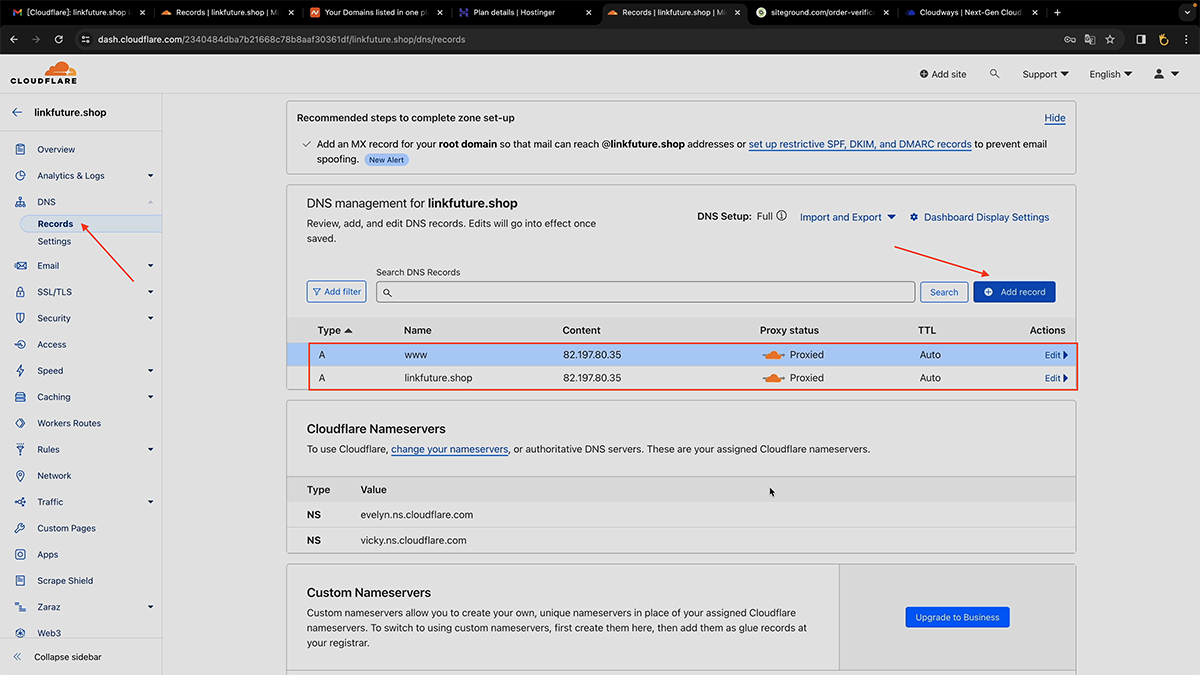This screenshot has width=1200, height=675.
Task: Switch to the Your Domains listed tab
Action: tap(374, 13)
